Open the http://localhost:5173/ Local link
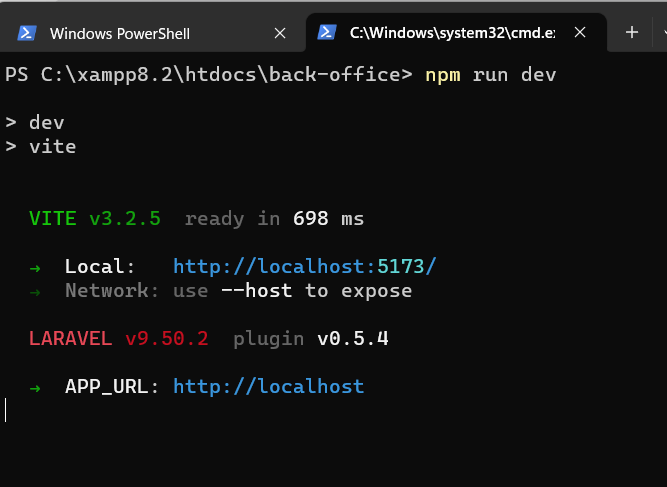The width and height of the screenshot is (667, 487). pos(305,267)
